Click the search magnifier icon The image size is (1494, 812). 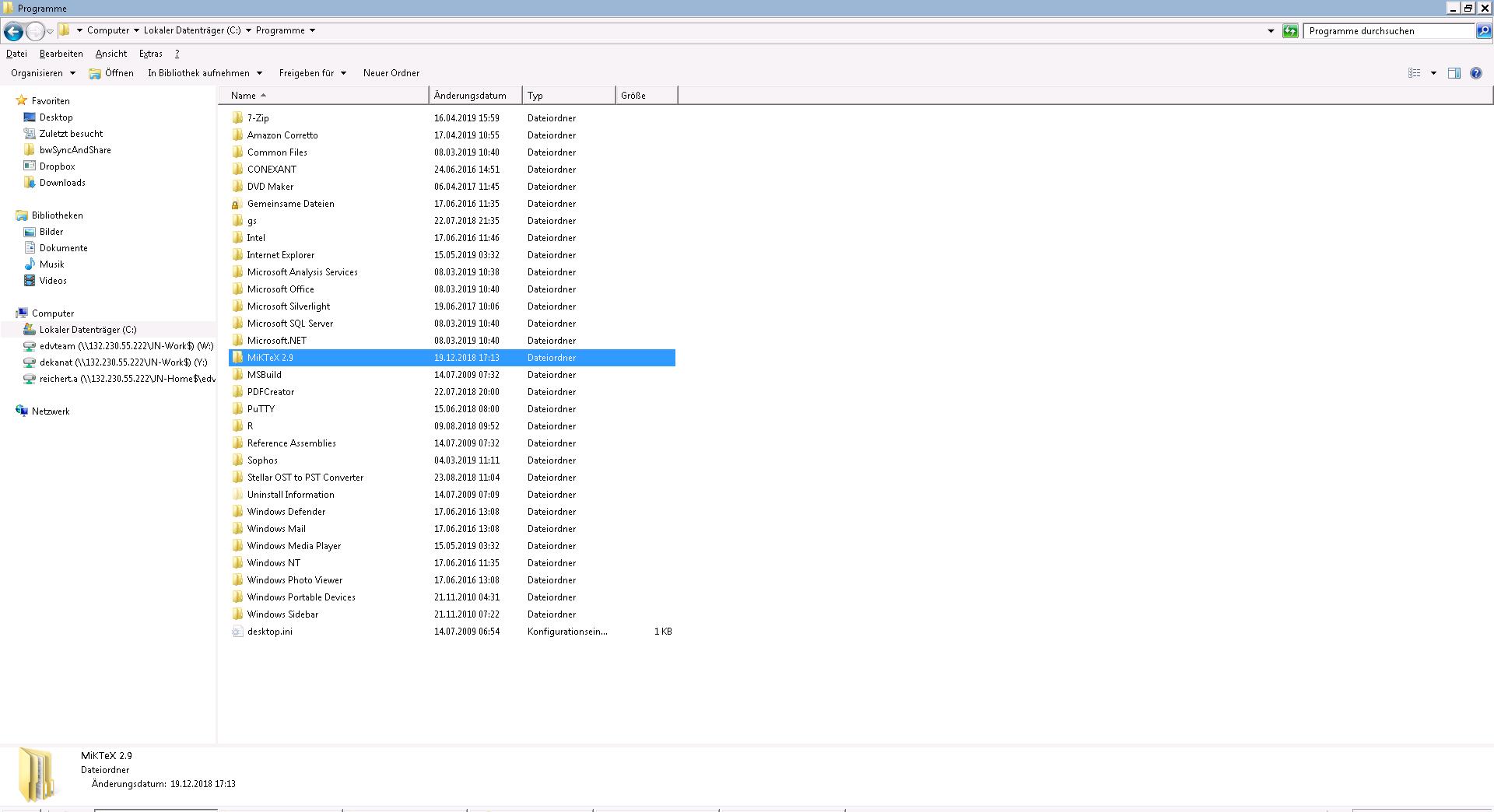(x=1484, y=31)
